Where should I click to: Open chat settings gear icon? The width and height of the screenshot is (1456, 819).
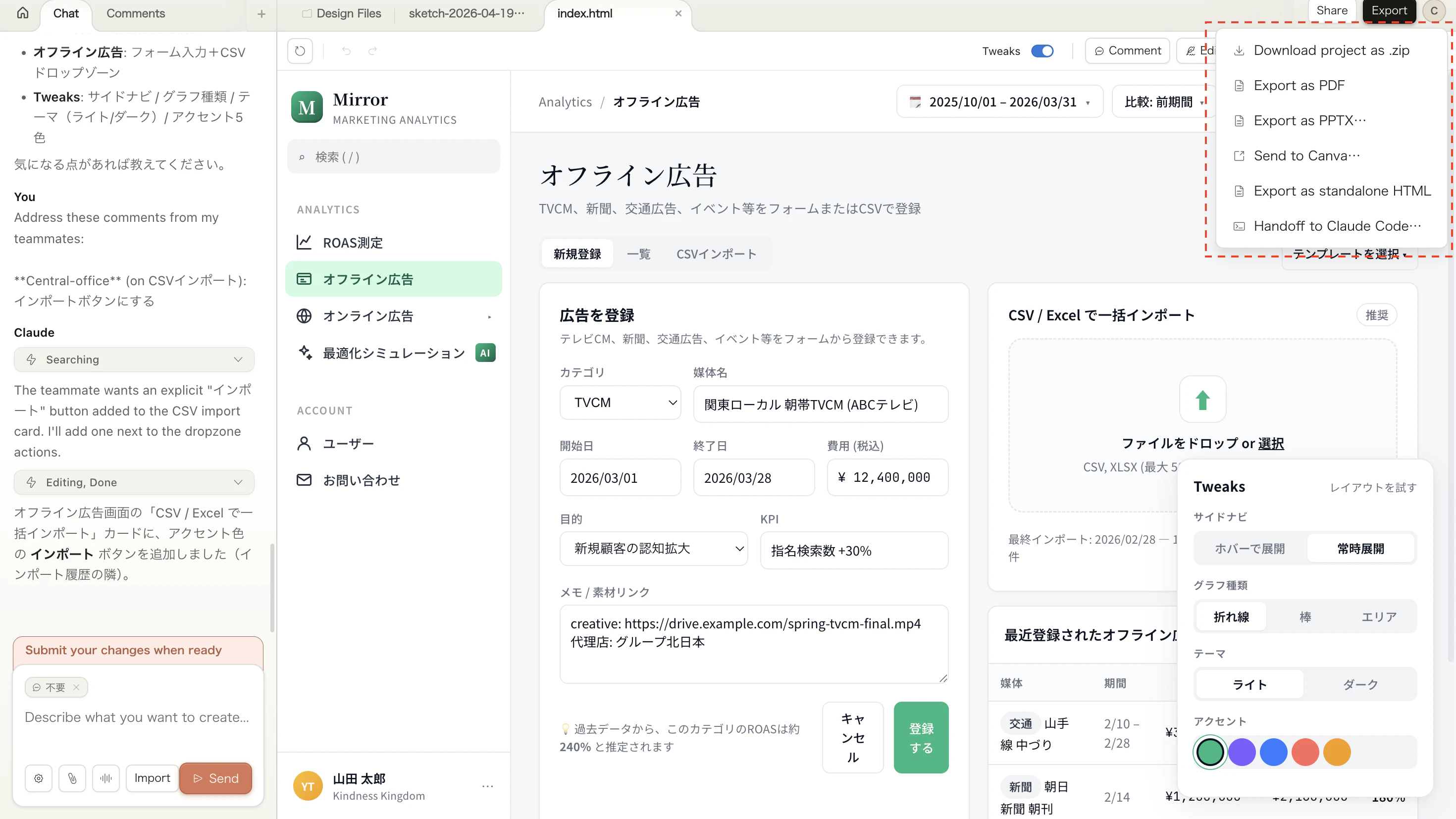click(39, 778)
